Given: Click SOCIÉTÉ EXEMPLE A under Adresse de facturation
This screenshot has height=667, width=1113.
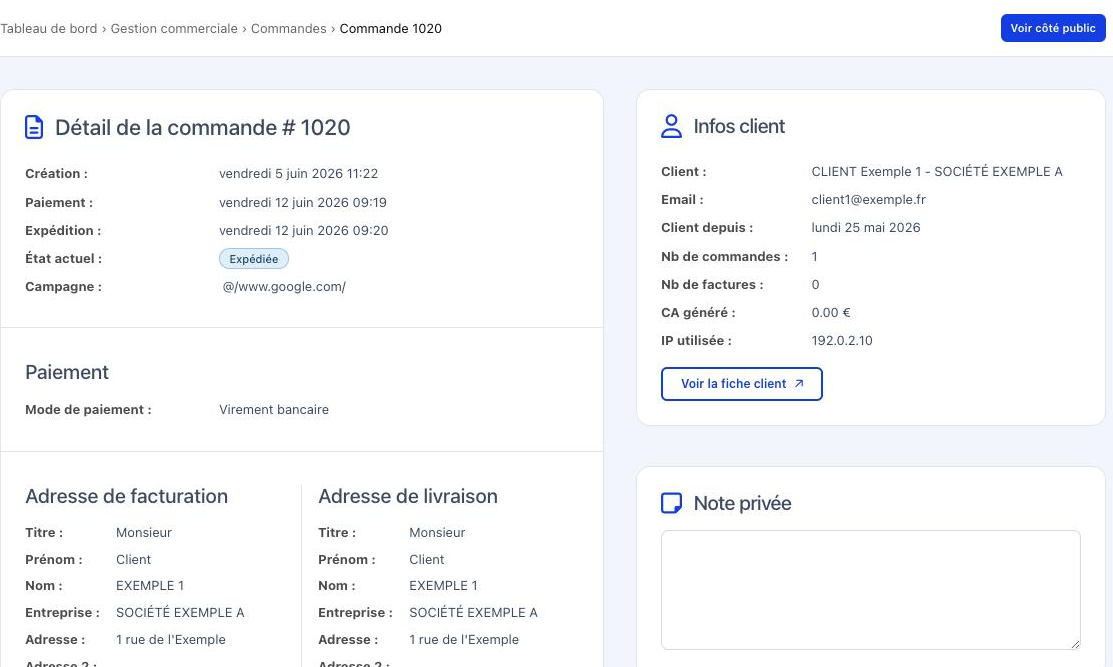Looking at the screenshot, I should tap(180, 612).
